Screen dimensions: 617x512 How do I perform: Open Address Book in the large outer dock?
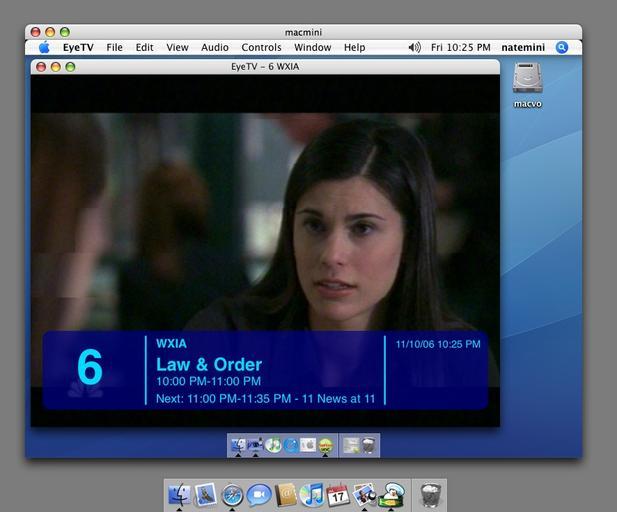tap(286, 494)
